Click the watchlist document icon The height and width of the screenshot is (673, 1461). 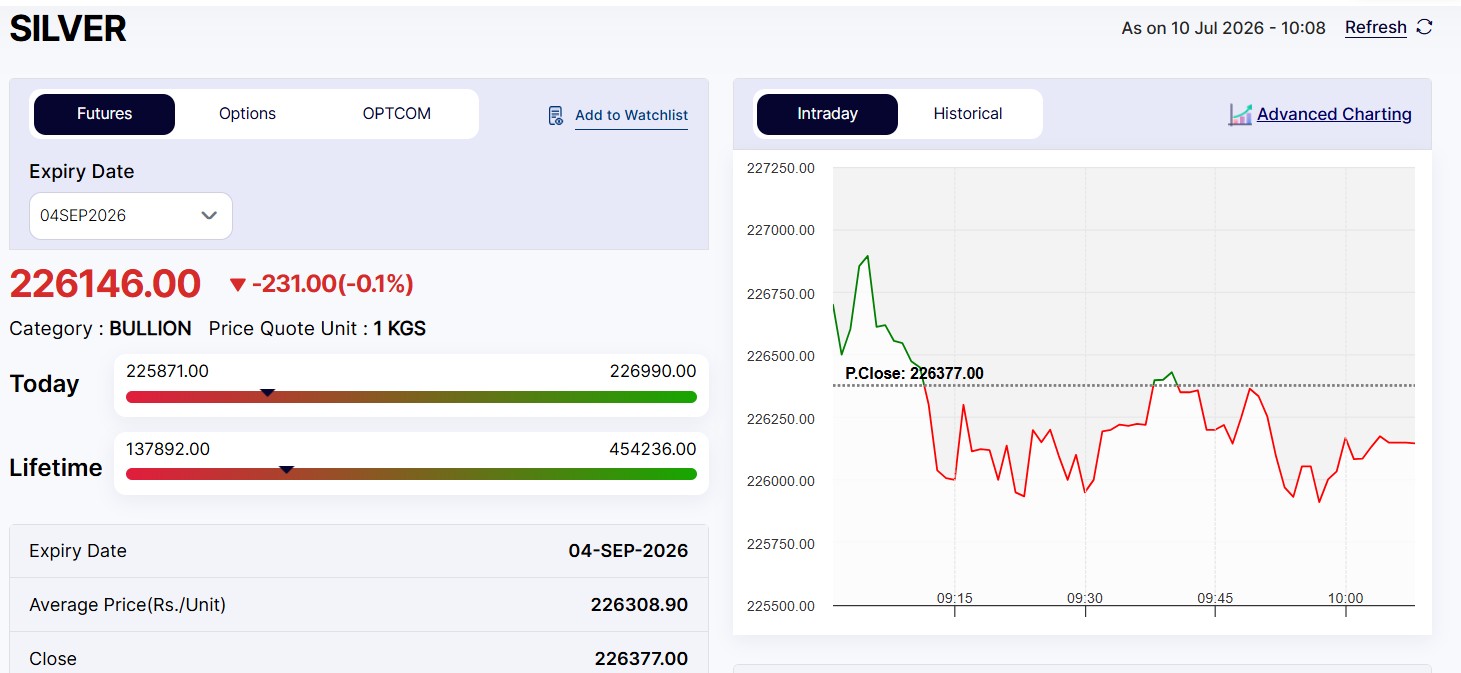coord(556,116)
